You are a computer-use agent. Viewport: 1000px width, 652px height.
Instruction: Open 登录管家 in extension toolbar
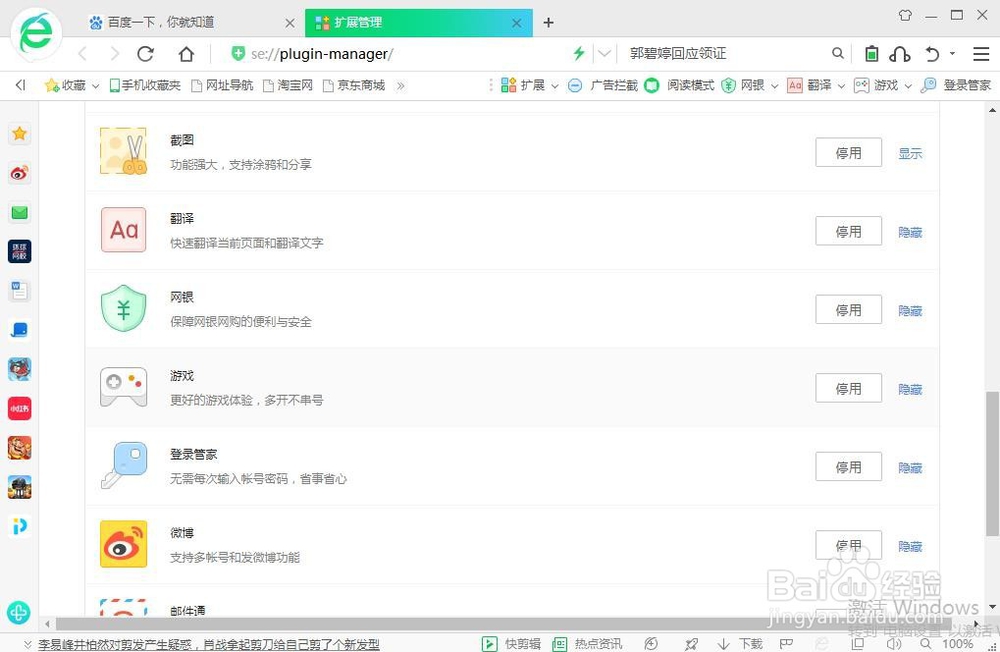click(x=956, y=85)
